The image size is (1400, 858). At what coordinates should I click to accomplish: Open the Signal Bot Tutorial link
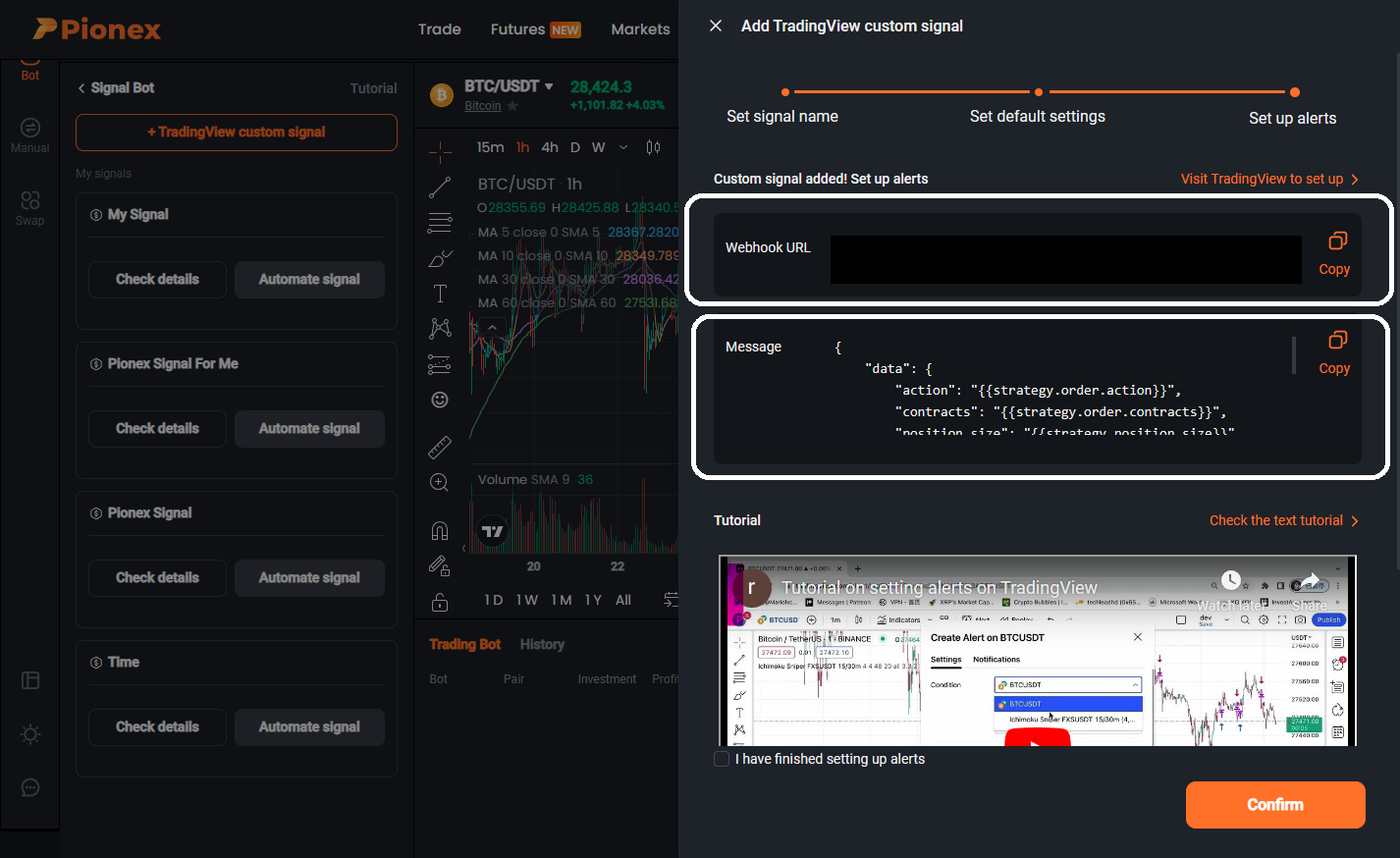[373, 88]
